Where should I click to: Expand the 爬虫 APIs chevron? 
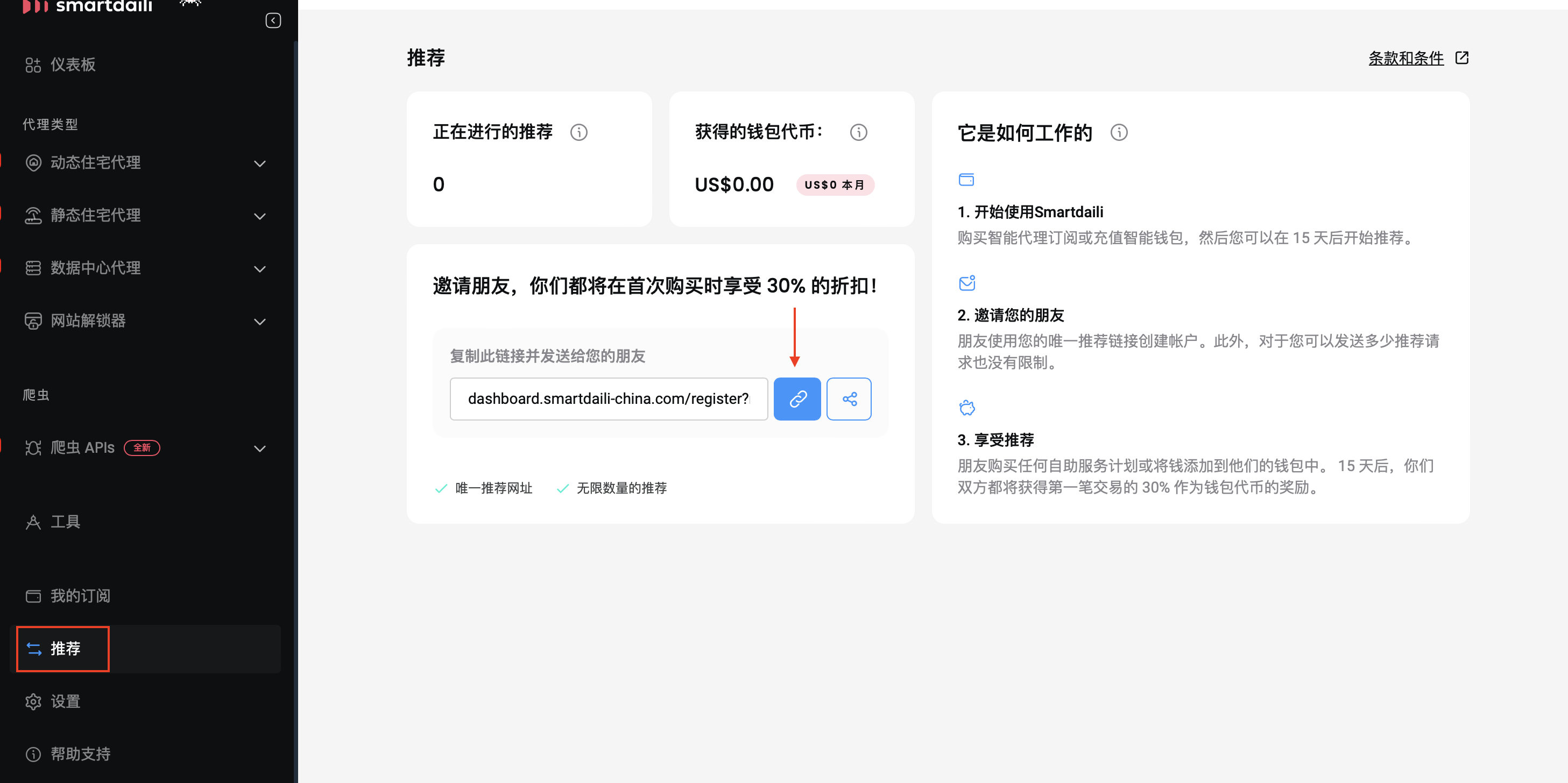pos(260,449)
